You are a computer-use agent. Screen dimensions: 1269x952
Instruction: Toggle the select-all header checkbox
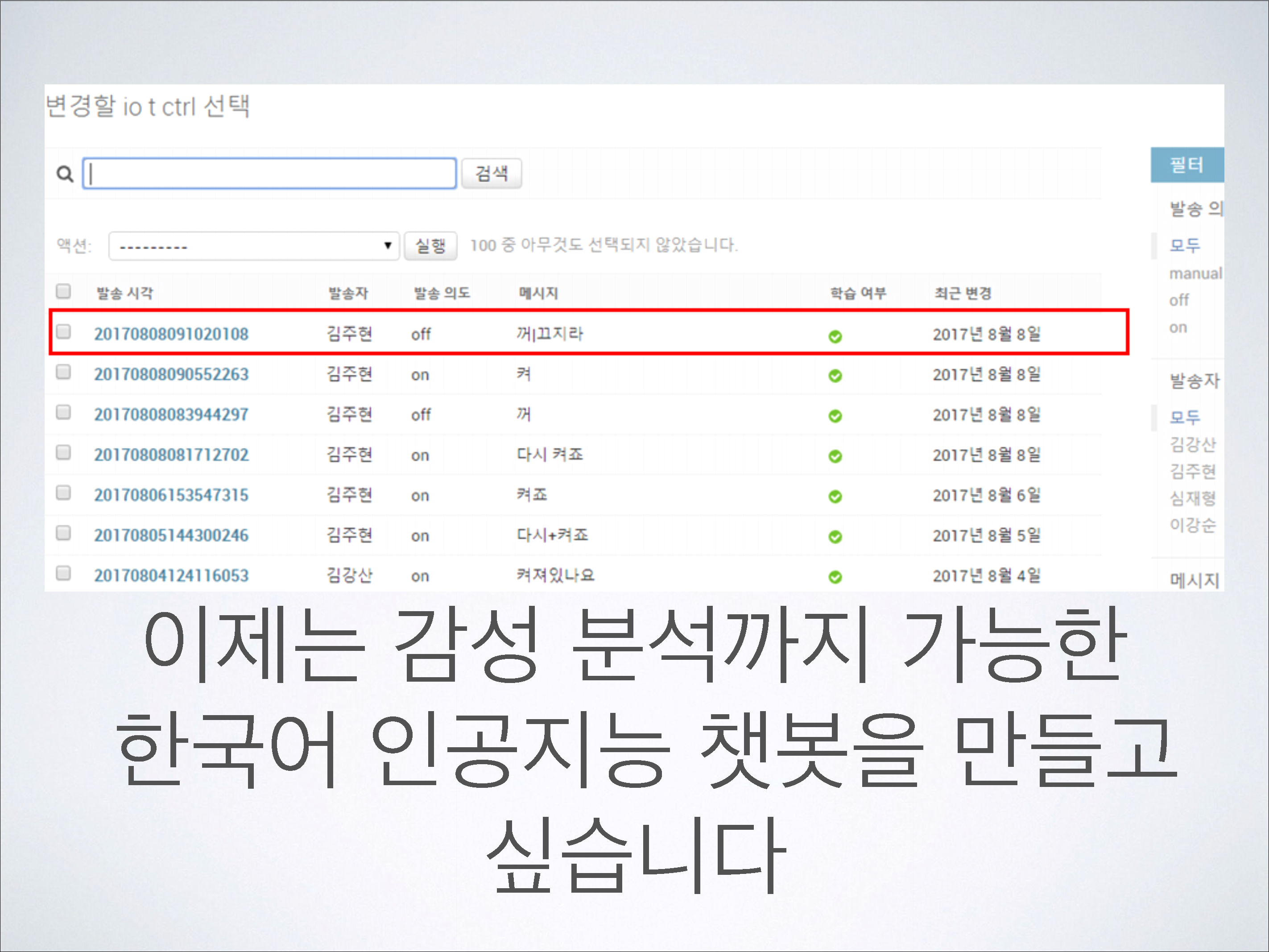point(64,291)
